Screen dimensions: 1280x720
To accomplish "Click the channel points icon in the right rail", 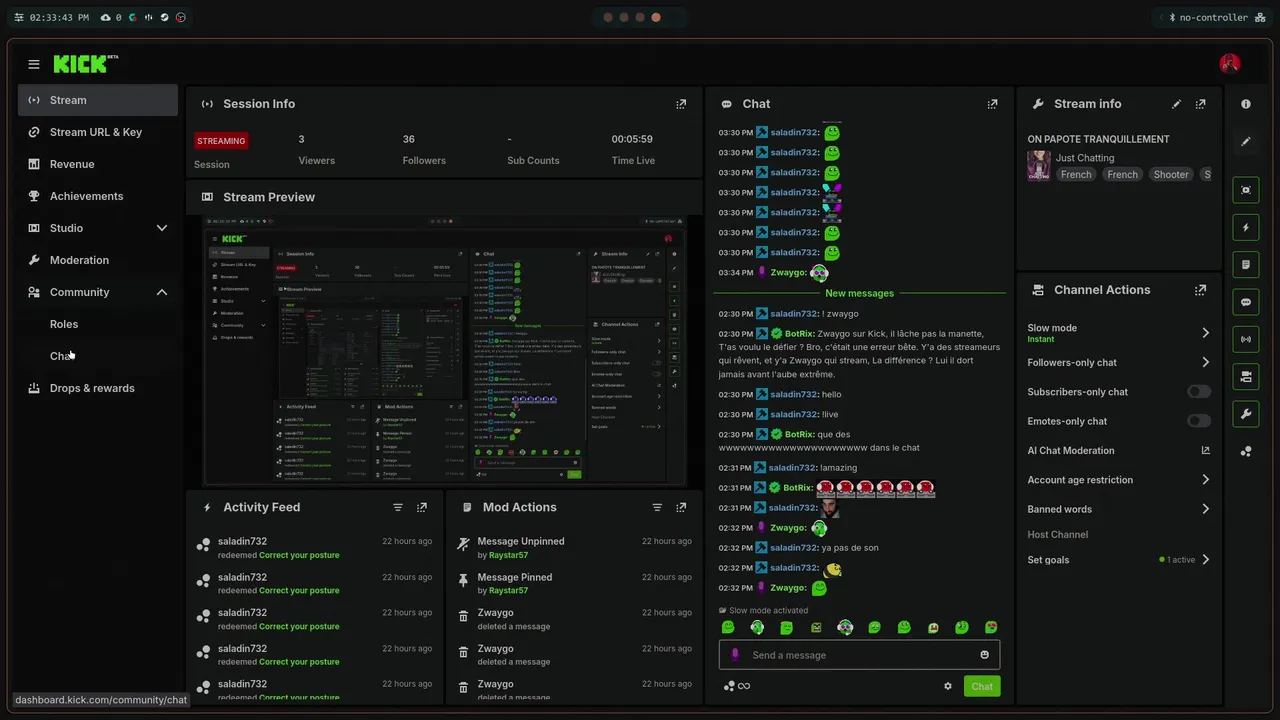I will tap(1246, 452).
